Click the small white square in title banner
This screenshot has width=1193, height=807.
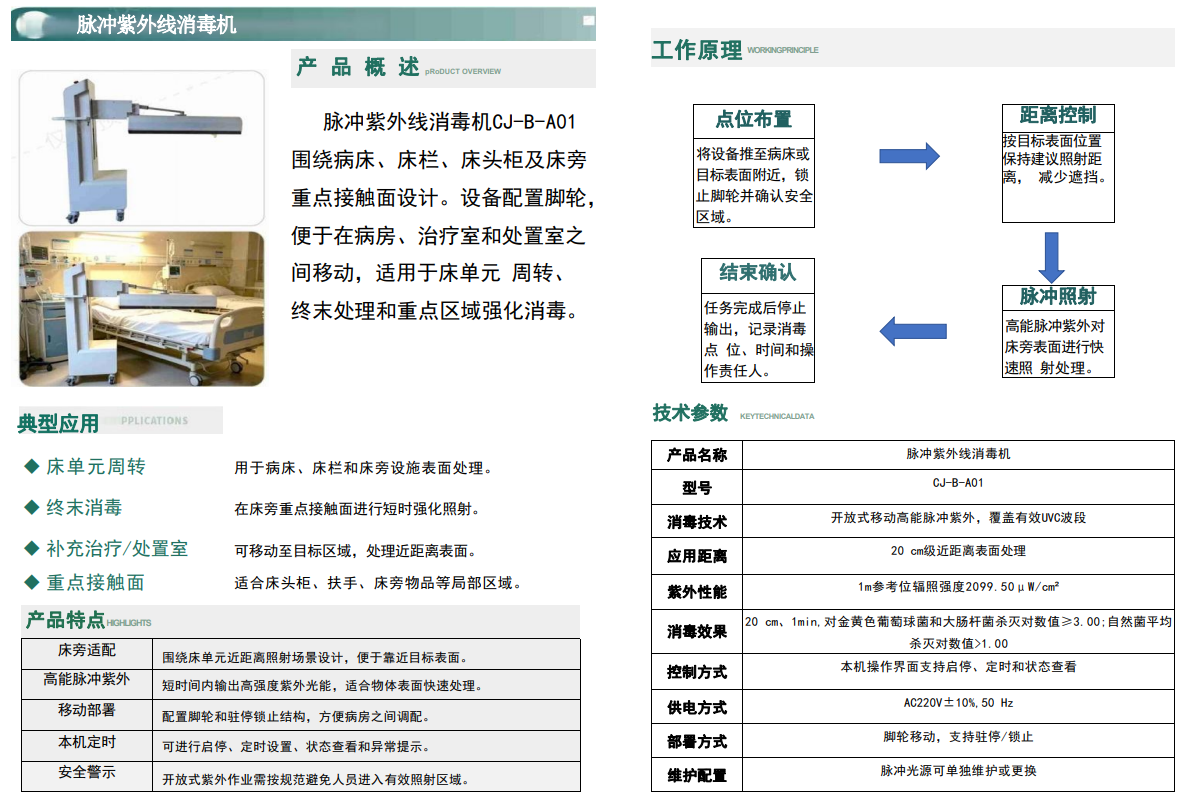point(589,21)
